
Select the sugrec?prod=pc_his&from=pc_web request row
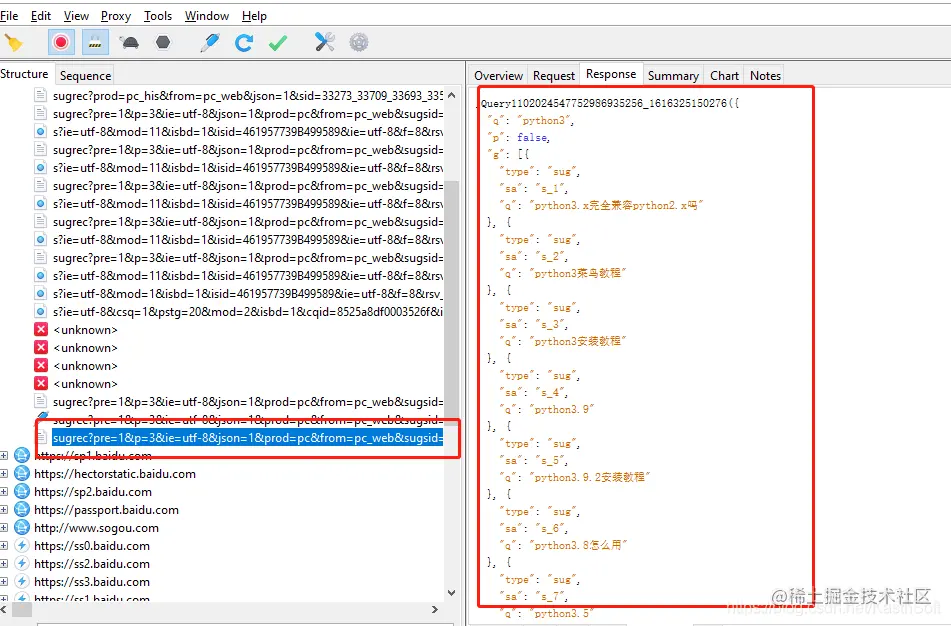[247, 96]
